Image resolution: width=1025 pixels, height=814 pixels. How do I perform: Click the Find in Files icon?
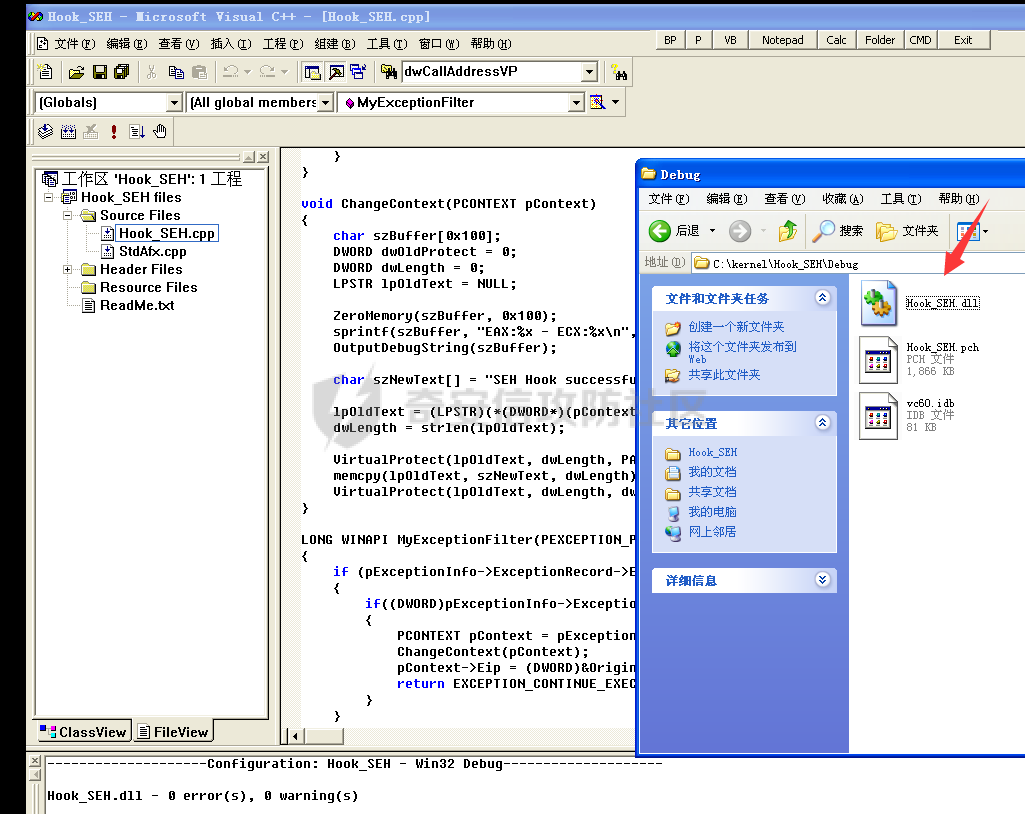pyautogui.click(x=389, y=72)
